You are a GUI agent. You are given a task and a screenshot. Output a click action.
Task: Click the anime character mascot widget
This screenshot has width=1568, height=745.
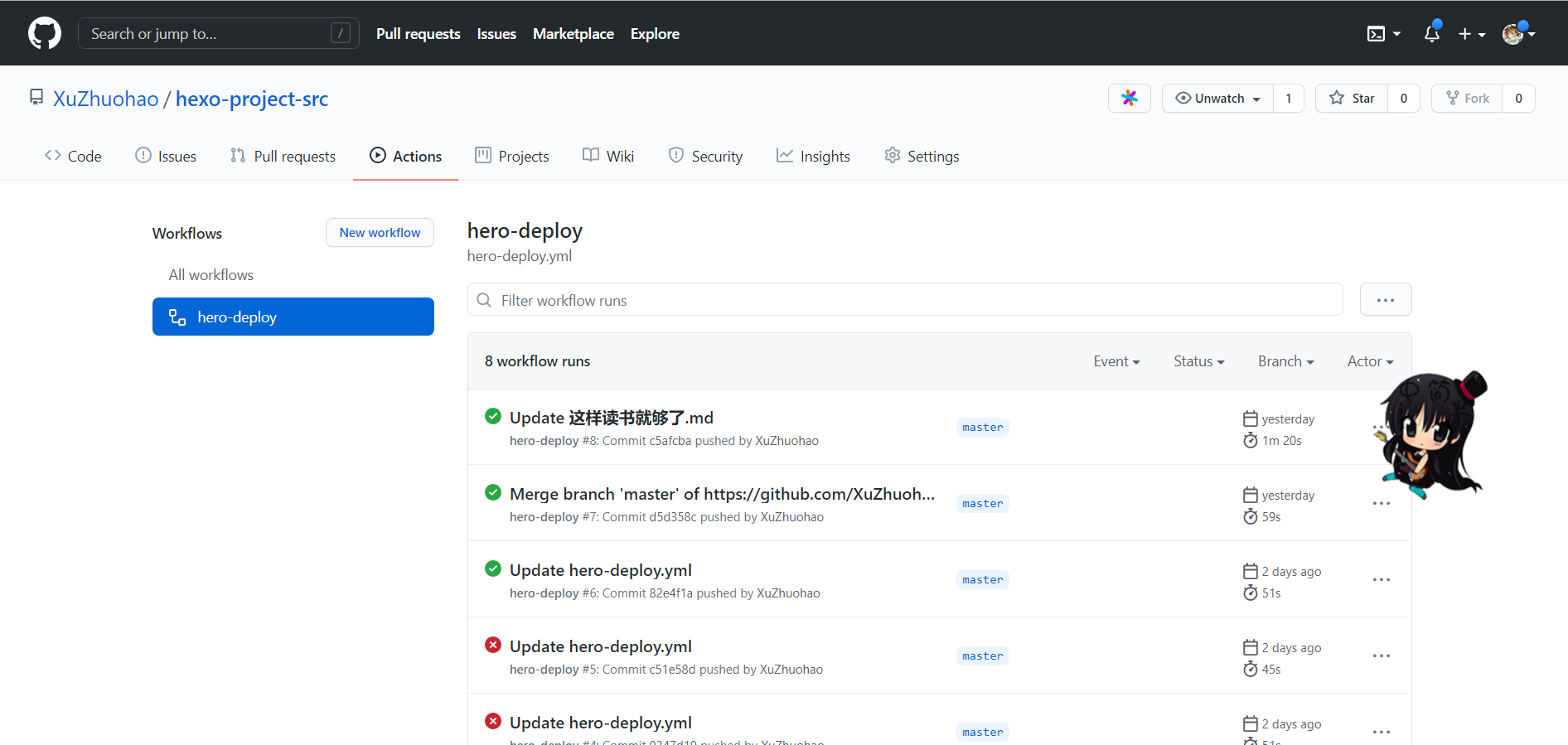coord(1432,434)
